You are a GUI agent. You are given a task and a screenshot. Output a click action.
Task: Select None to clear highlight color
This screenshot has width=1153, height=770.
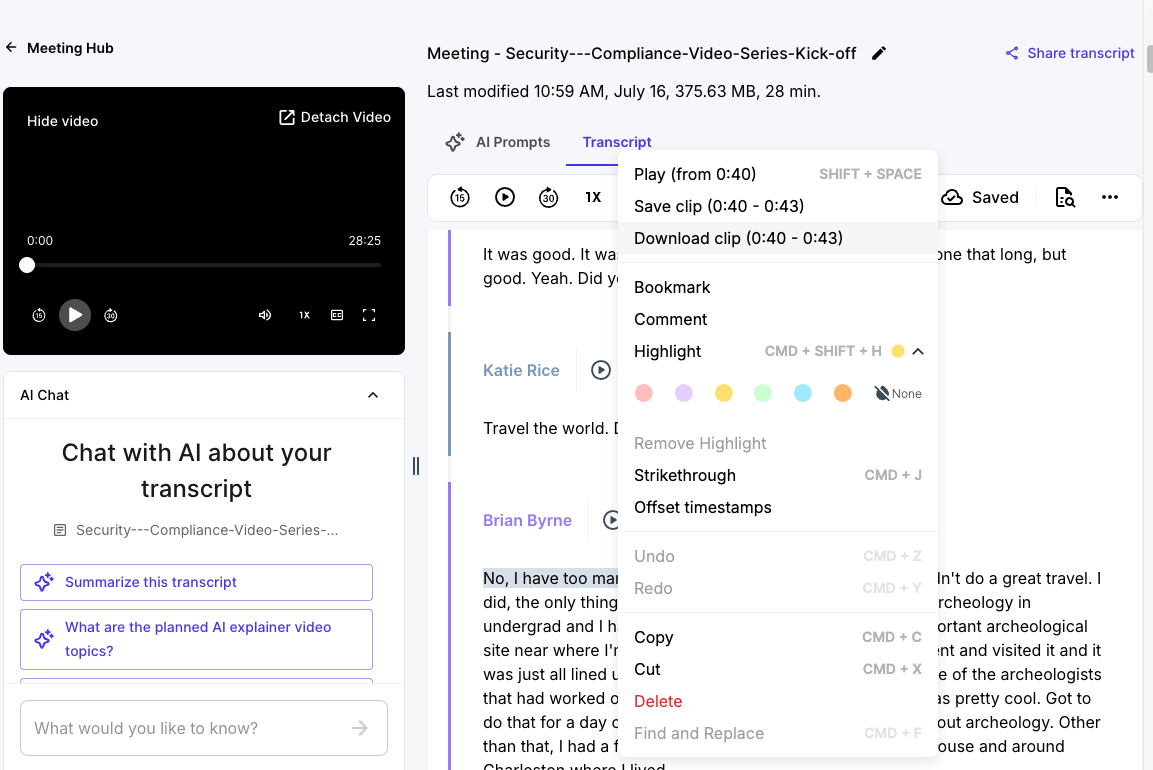[898, 394]
